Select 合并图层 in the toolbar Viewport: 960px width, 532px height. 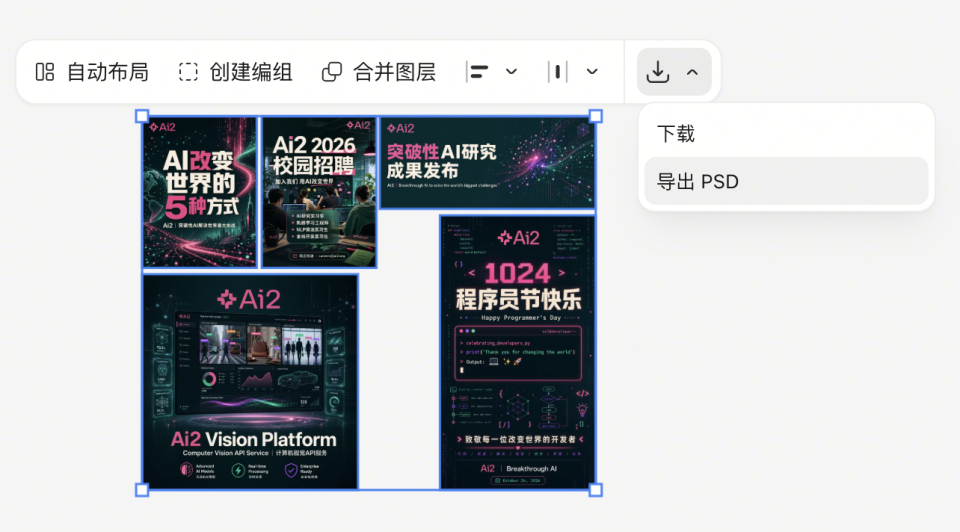coord(395,72)
